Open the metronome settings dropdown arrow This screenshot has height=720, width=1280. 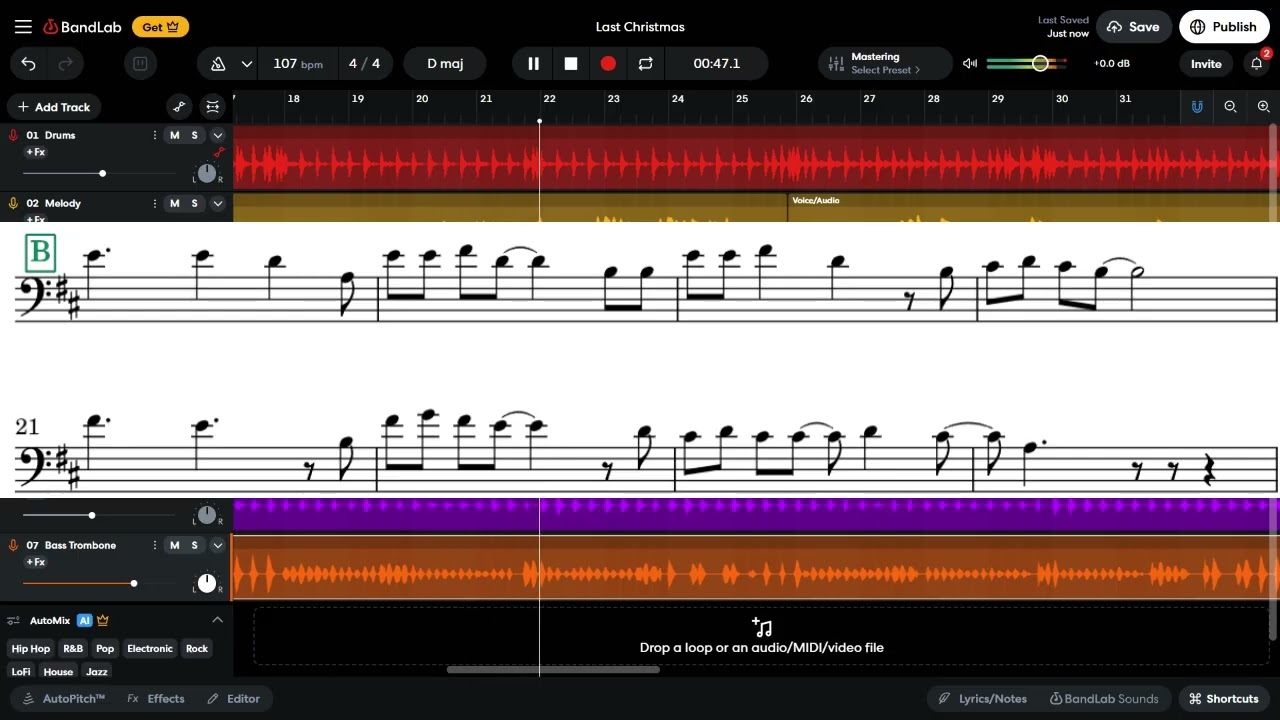247,64
